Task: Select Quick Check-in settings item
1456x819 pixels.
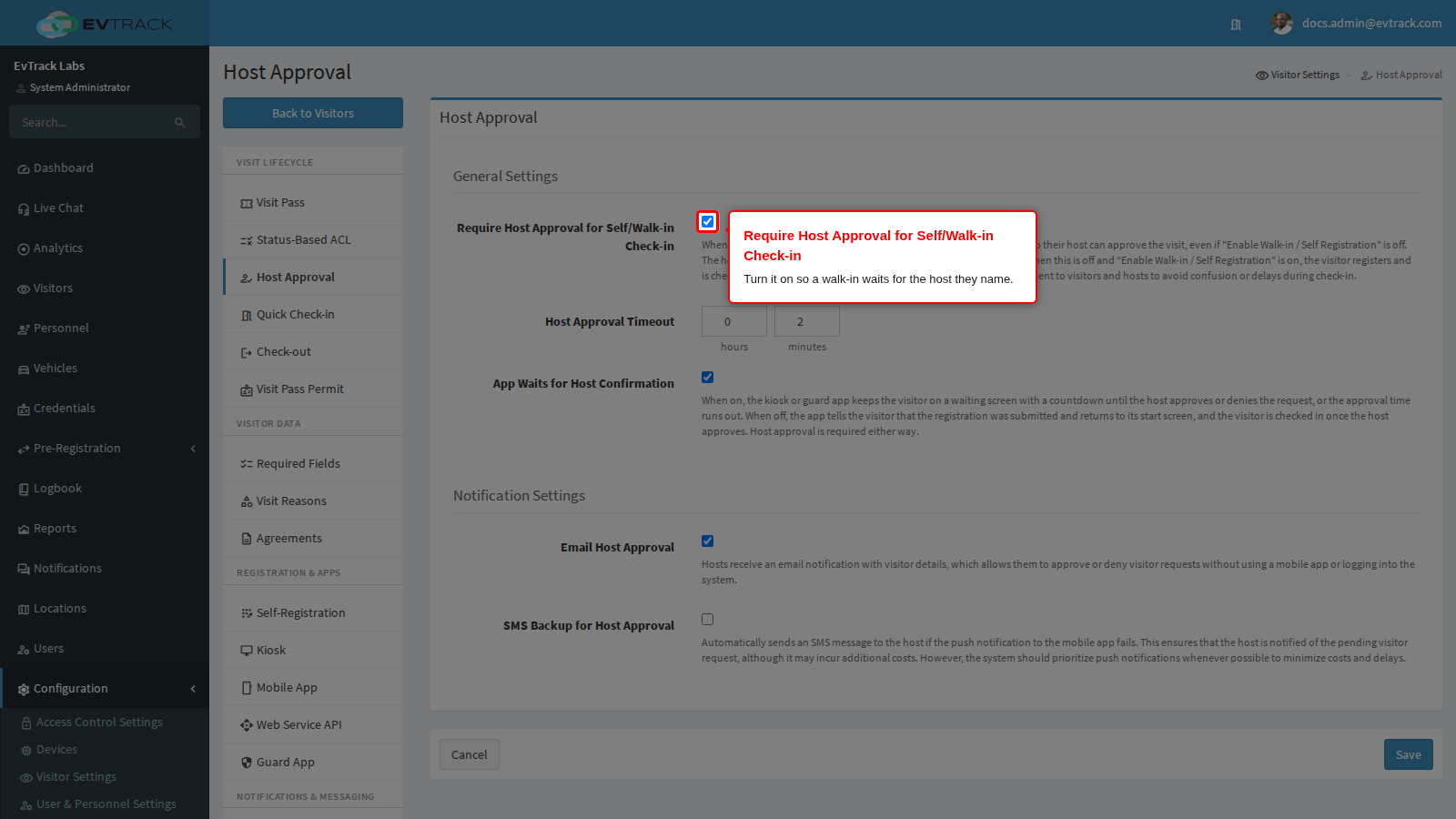Action: [x=313, y=315]
